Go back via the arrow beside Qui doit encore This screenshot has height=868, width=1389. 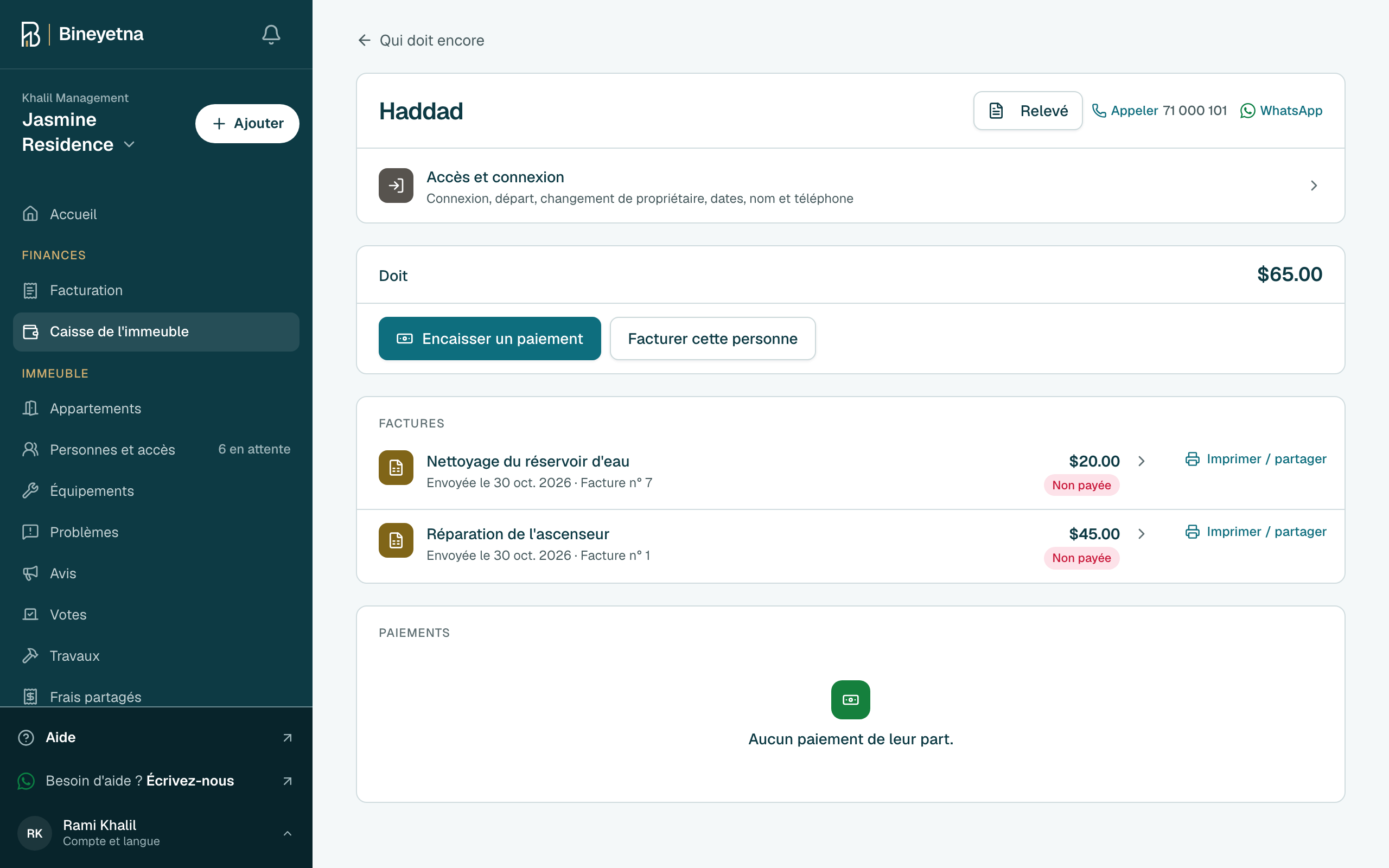(364, 40)
